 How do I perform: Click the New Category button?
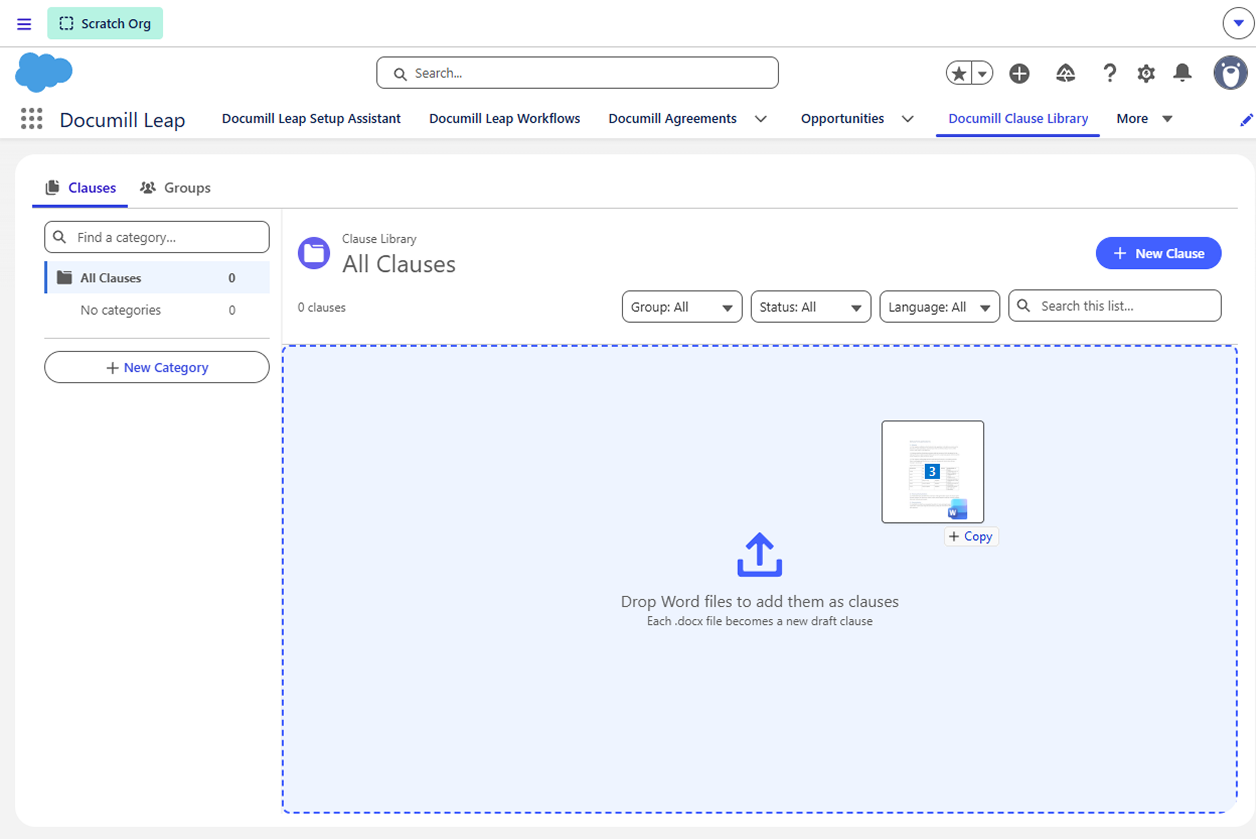click(157, 367)
